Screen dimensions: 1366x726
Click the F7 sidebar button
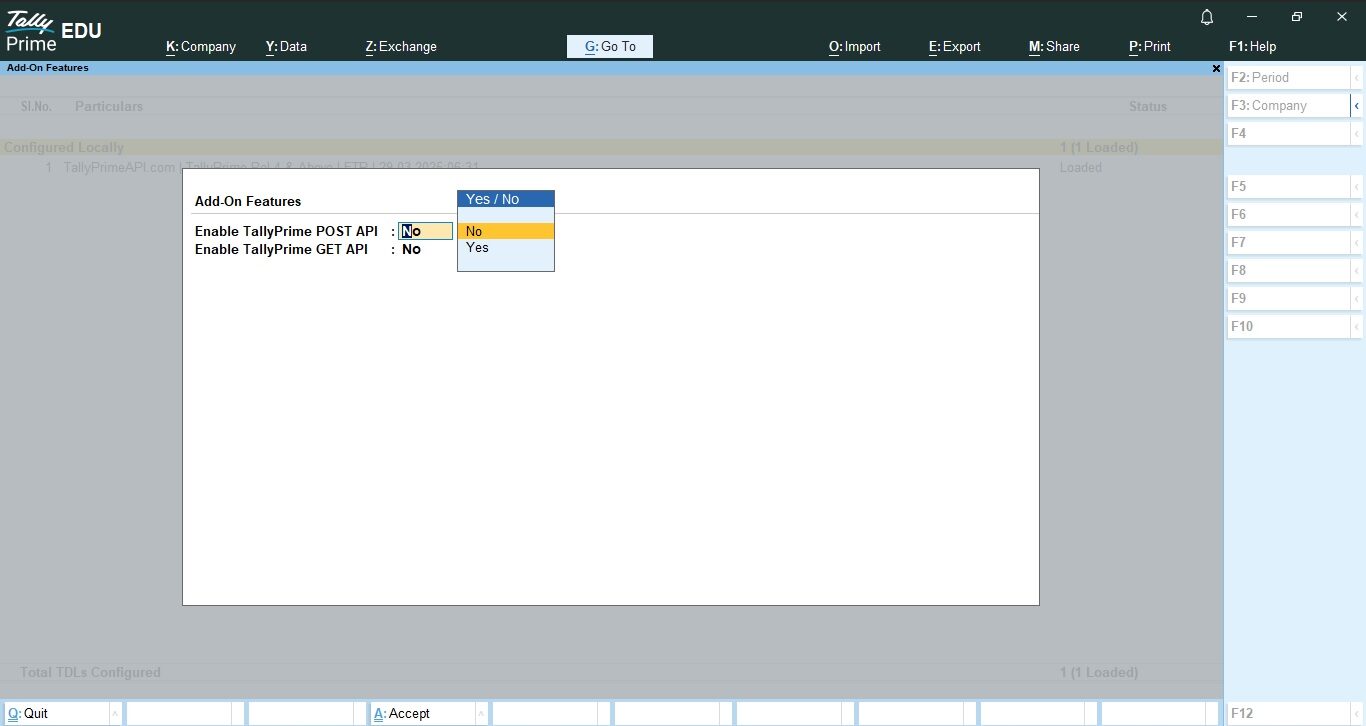click(x=1289, y=242)
